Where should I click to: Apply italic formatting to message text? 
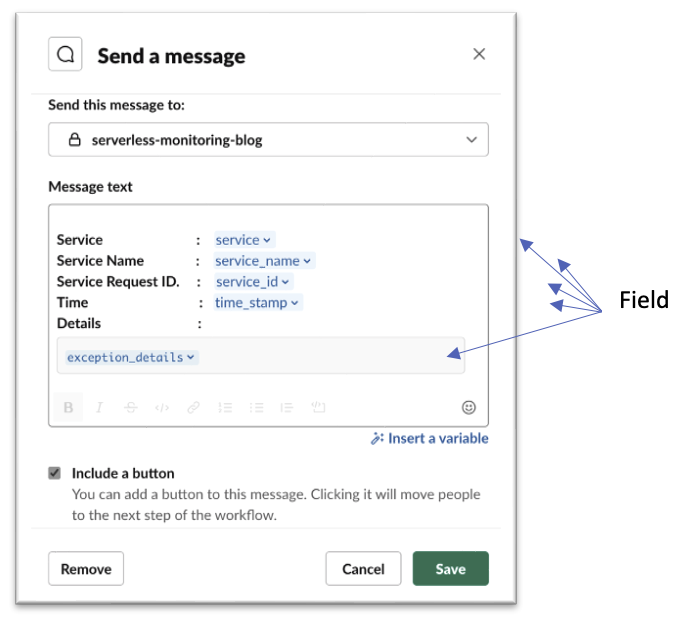coord(99,408)
